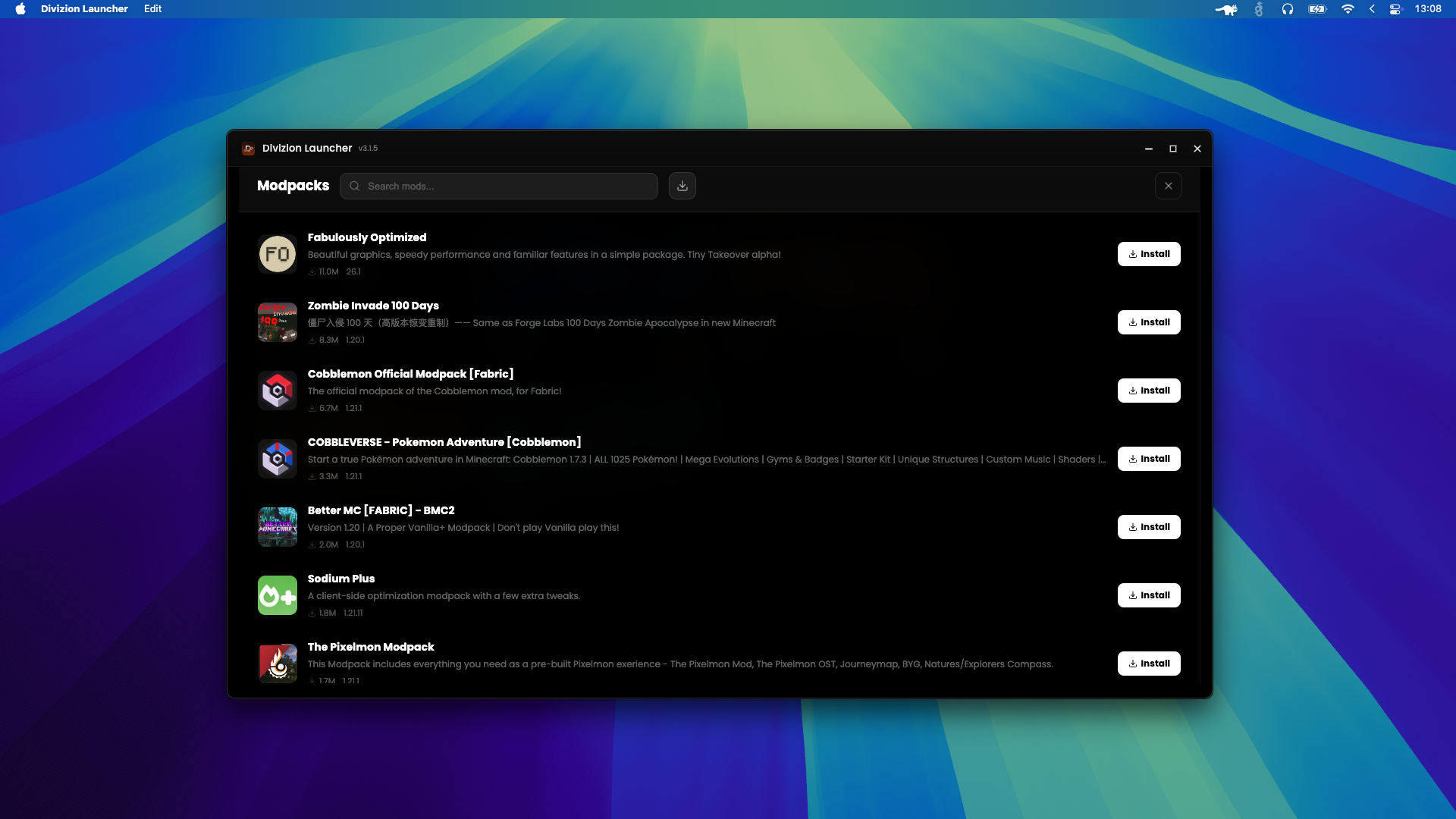This screenshot has height=819, width=1456.
Task: Click the 26.1 version tag
Action: pos(353,271)
